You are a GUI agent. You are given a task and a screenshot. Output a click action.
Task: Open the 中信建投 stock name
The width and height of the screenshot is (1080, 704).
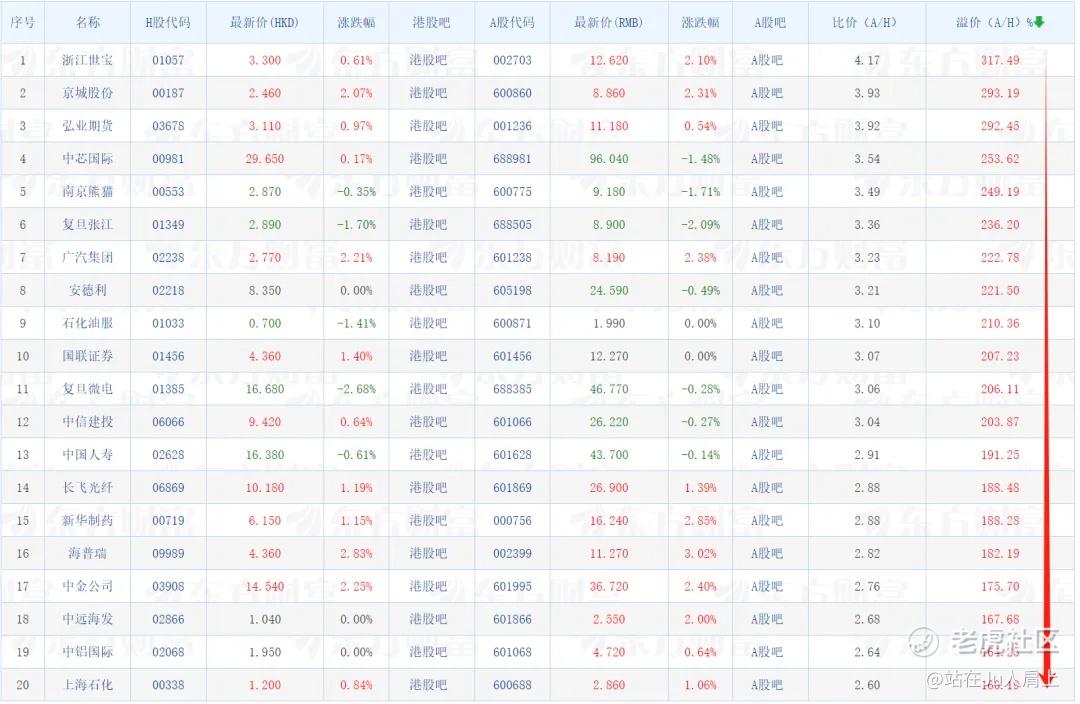(87, 422)
